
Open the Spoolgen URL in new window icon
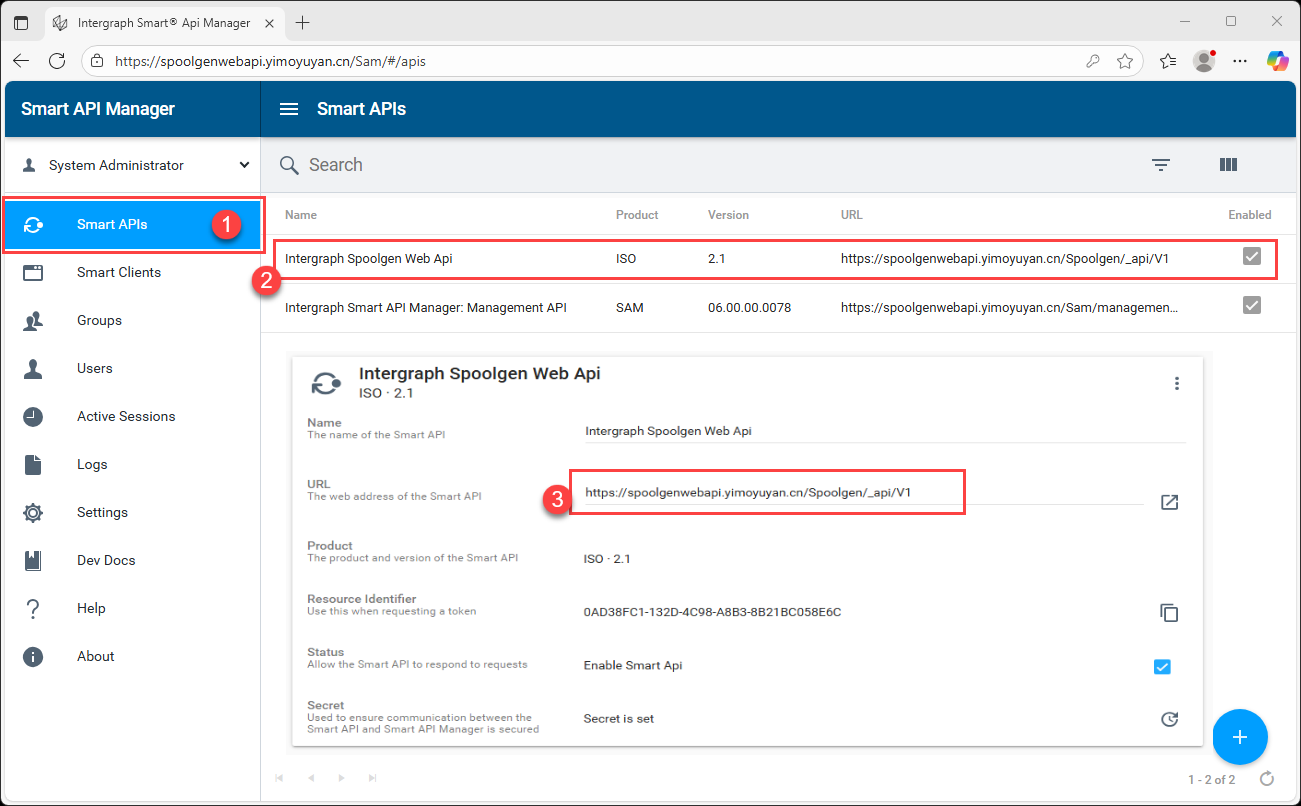(1168, 502)
